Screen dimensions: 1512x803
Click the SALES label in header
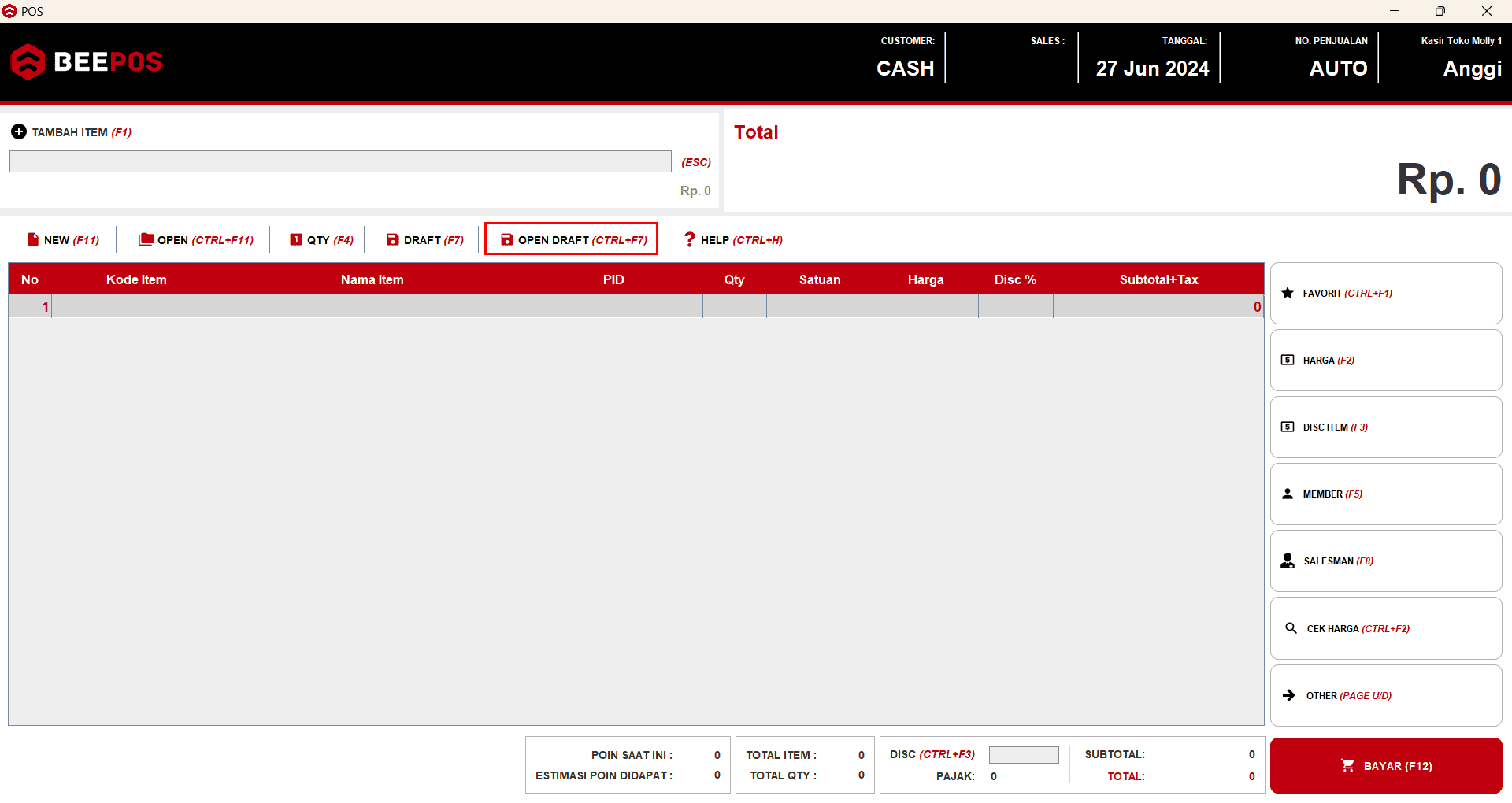click(1048, 41)
